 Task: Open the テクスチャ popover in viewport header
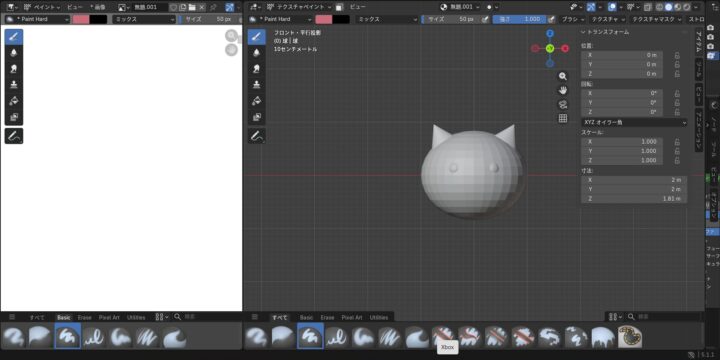pyautogui.click(x=607, y=19)
